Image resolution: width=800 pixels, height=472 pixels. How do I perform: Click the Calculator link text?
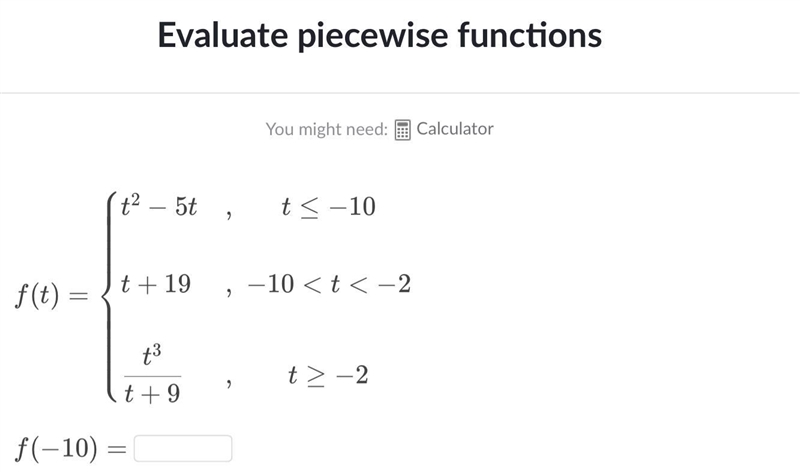[455, 129]
